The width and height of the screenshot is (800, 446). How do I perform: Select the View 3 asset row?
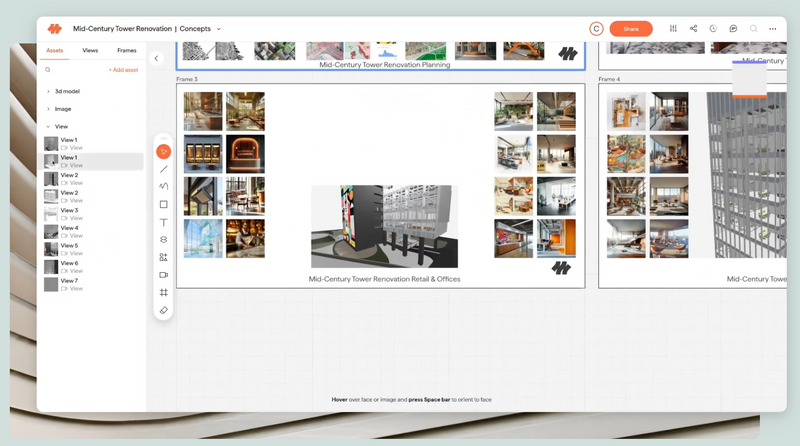(92, 214)
